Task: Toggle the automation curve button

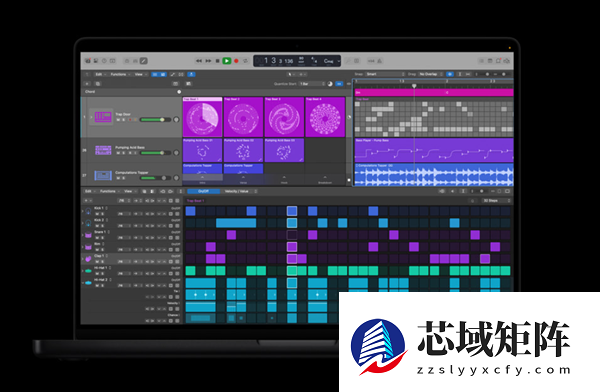Action: (x=173, y=74)
